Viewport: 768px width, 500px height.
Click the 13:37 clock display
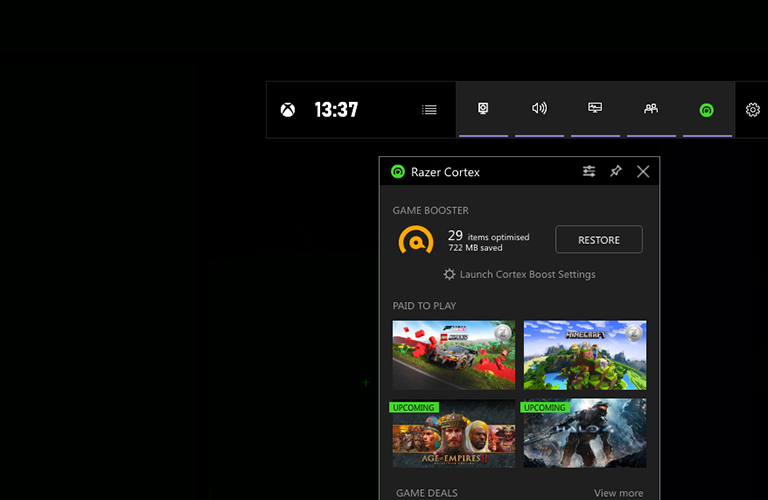pos(336,110)
